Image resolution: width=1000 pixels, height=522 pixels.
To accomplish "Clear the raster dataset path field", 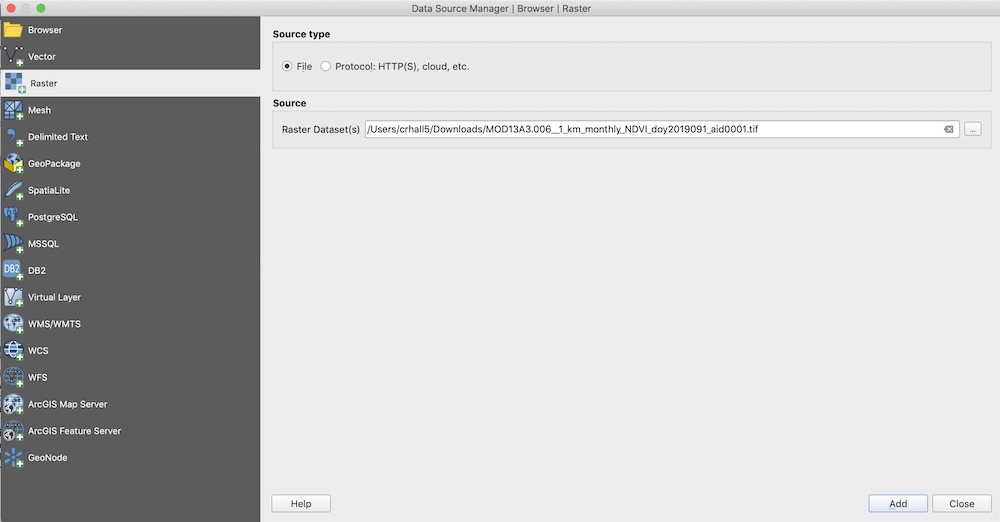I will click(948, 129).
